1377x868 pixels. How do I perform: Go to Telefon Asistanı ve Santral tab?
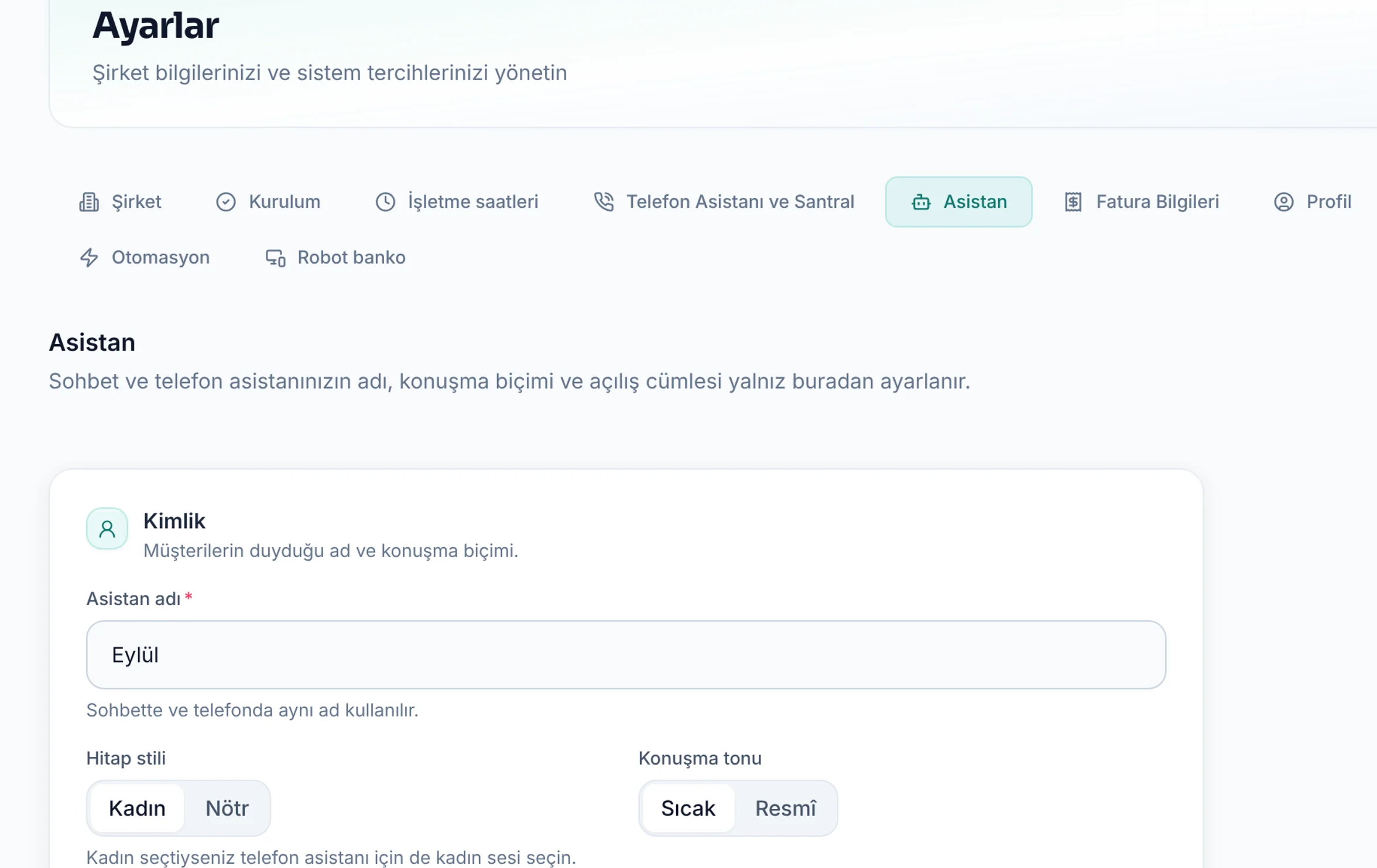click(724, 202)
